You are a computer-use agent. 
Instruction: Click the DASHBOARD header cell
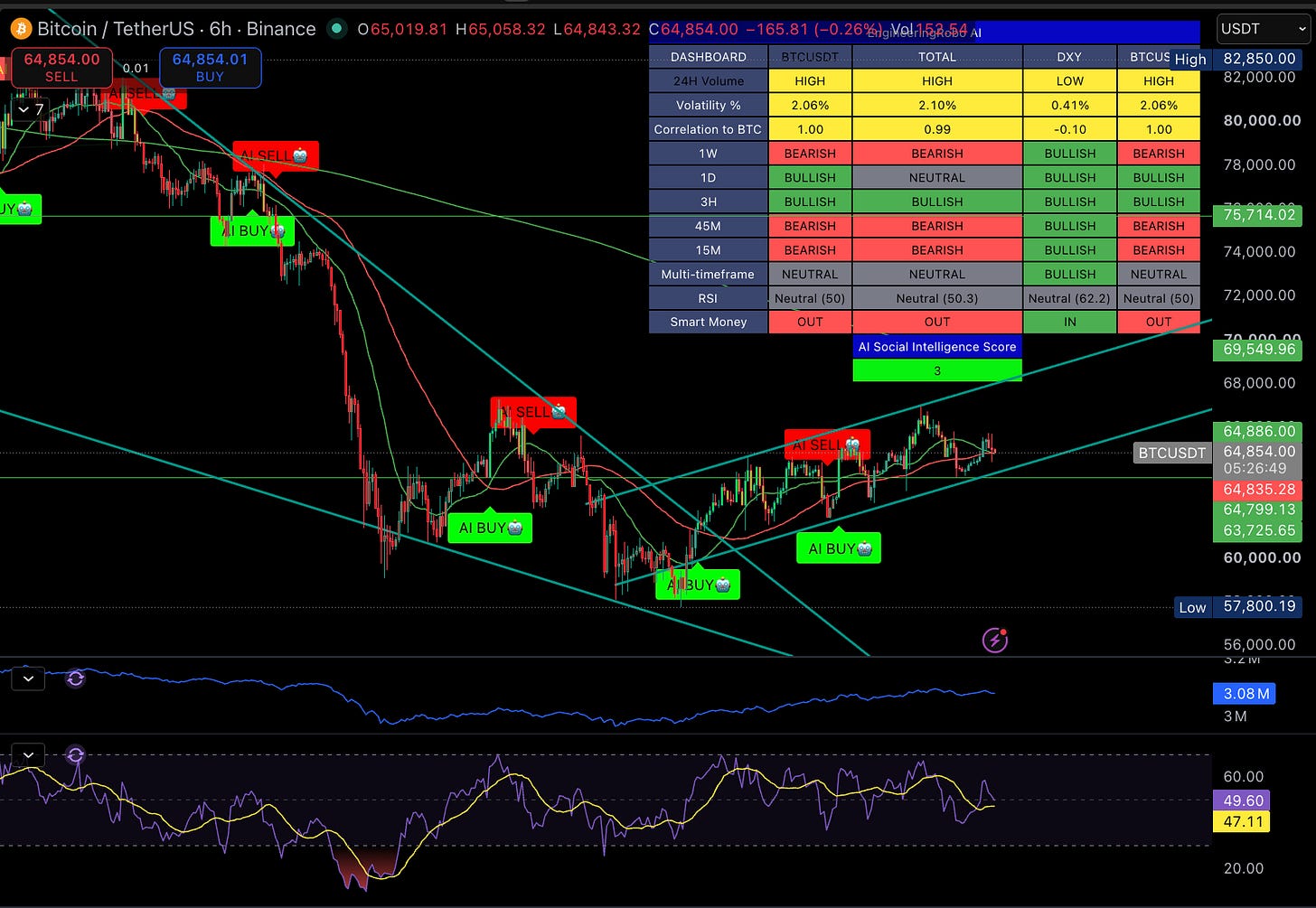pyautogui.click(x=708, y=57)
